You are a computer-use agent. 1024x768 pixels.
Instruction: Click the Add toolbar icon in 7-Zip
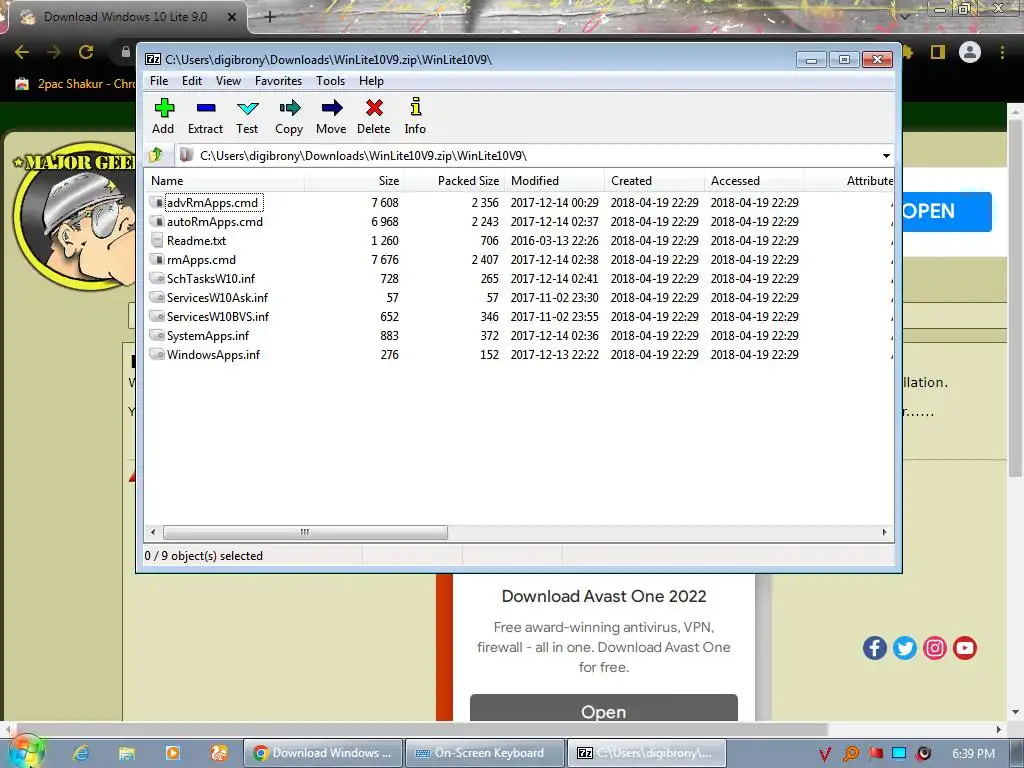pos(164,108)
